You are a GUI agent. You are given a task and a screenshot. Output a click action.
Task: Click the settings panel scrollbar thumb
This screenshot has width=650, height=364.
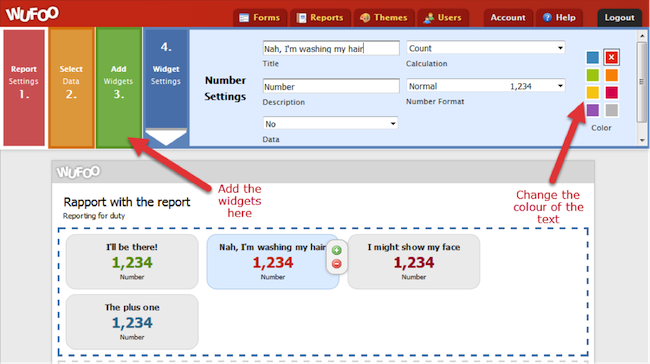click(x=642, y=81)
